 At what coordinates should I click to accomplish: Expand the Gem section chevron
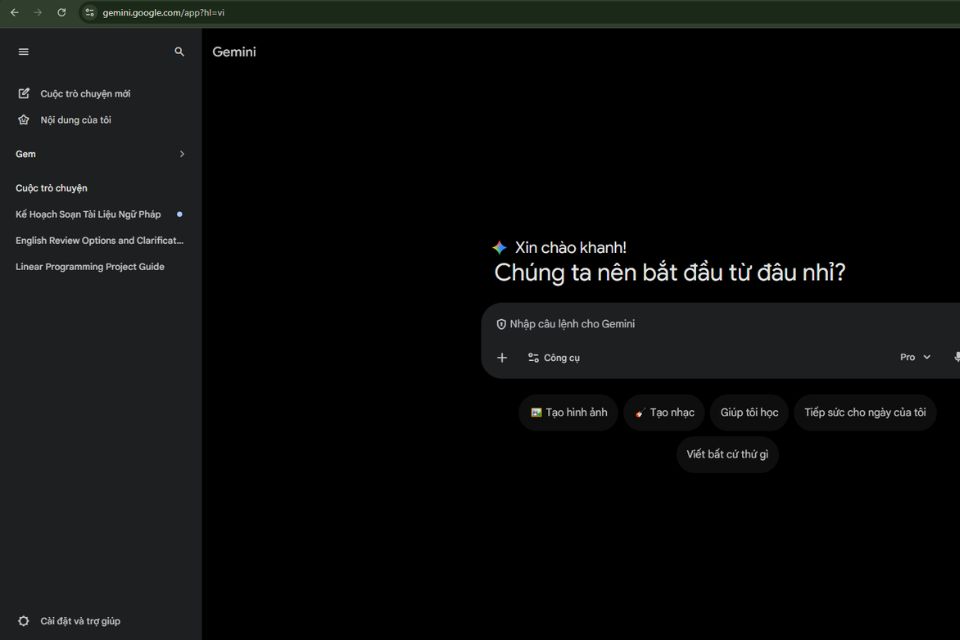coord(182,154)
